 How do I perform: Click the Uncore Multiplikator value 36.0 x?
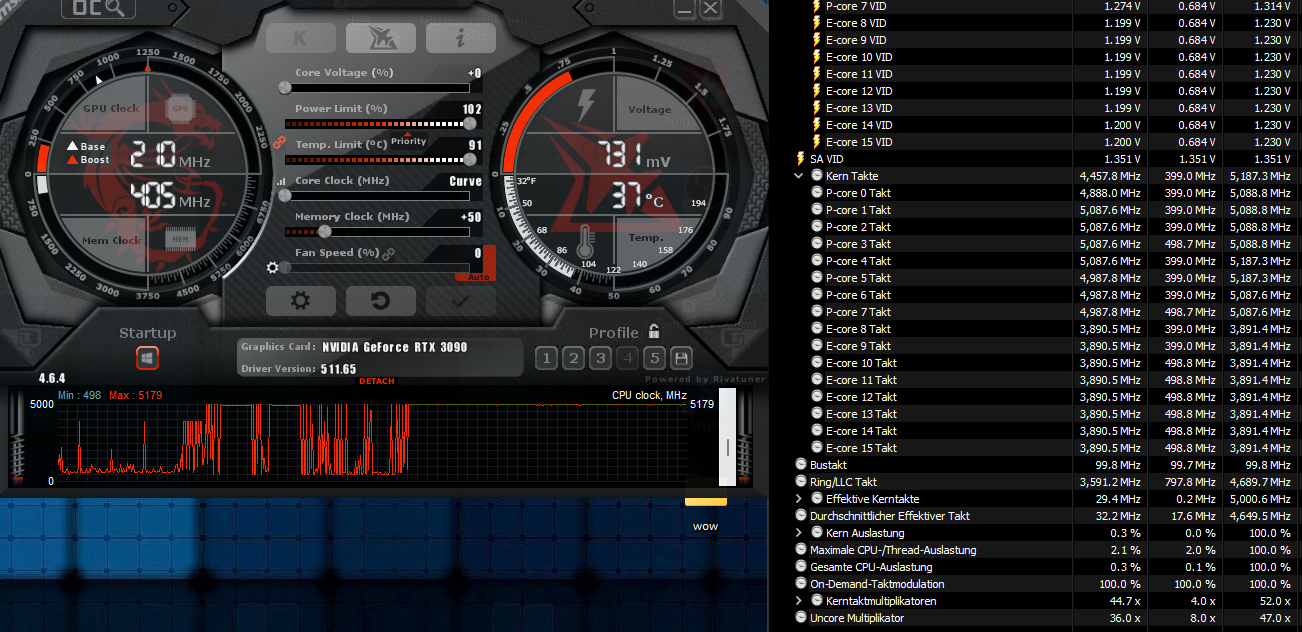(1124, 618)
